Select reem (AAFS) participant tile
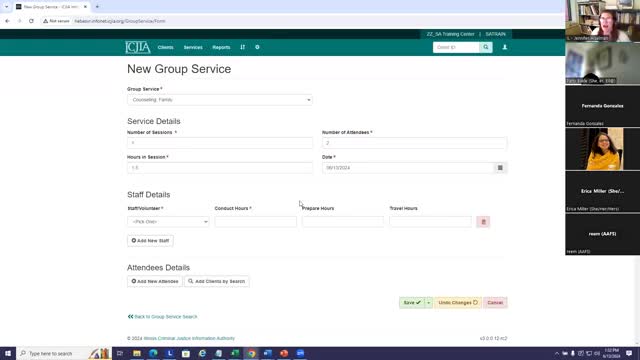This screenshot has height=360, width=640. pos(602,234)
